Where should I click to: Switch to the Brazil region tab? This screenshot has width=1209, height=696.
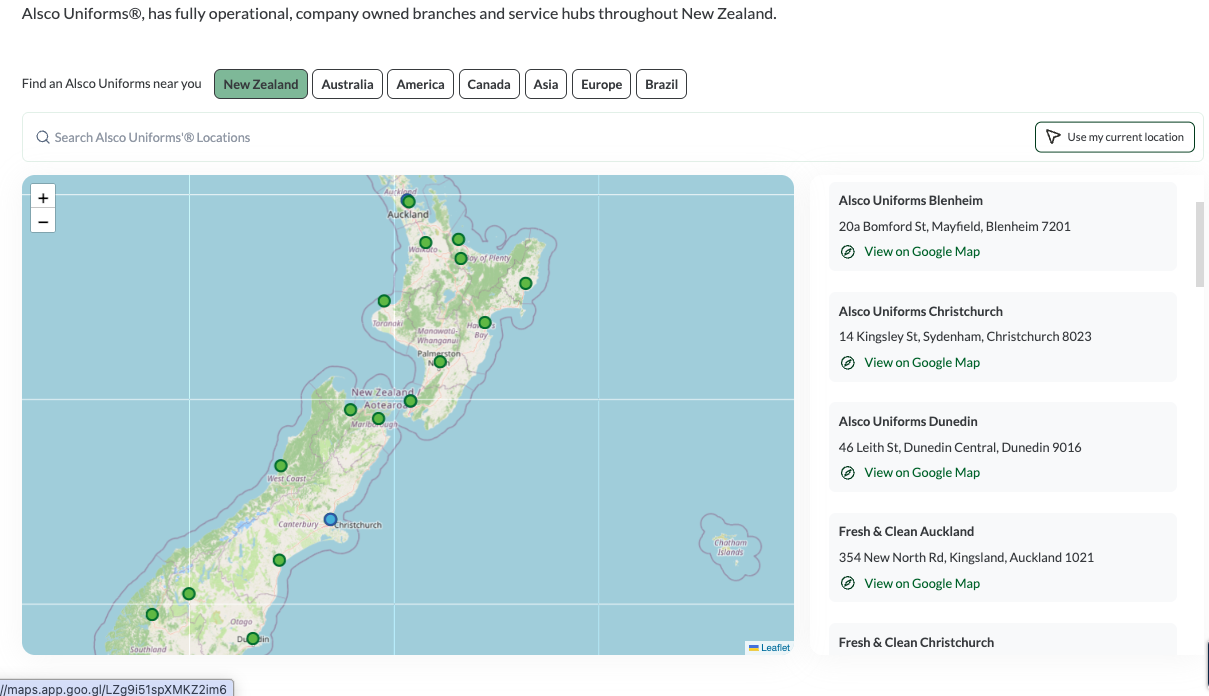tap(661, 84)
